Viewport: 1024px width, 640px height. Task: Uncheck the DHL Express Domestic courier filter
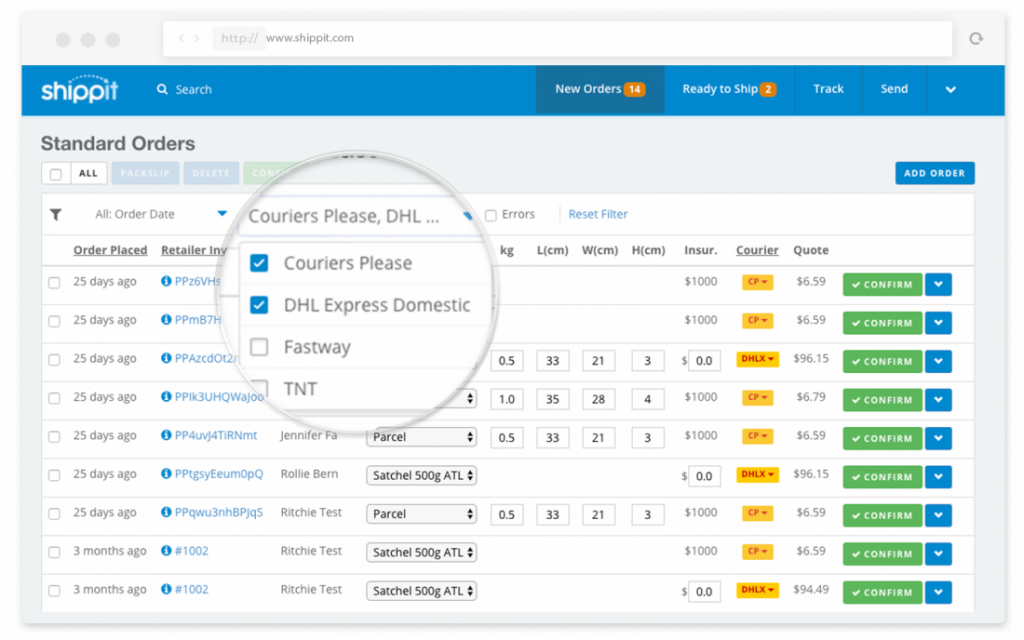[x=259, y=305]
